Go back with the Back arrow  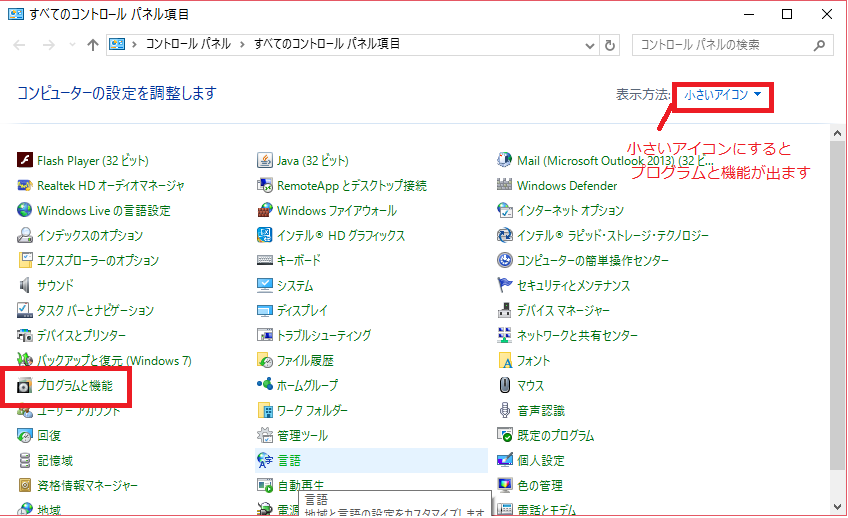coord(19,45)
